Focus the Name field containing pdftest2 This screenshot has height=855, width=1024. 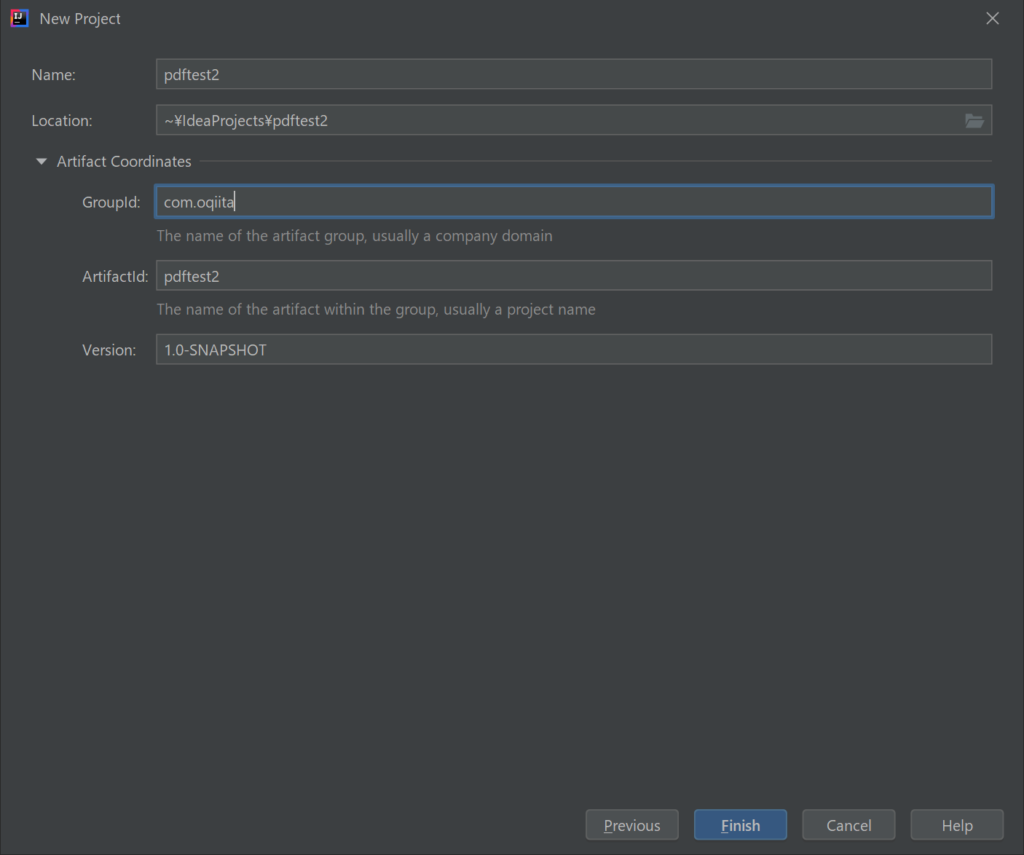click(573, 74)
